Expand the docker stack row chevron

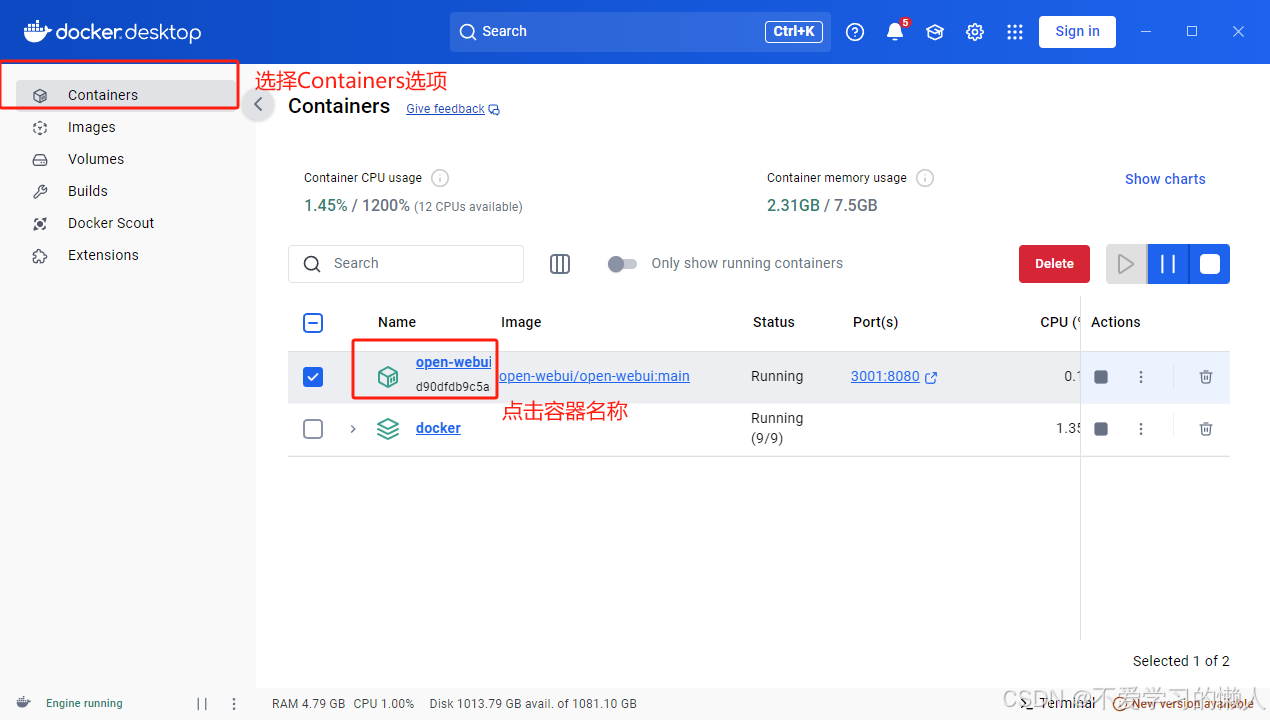[353, 429]
